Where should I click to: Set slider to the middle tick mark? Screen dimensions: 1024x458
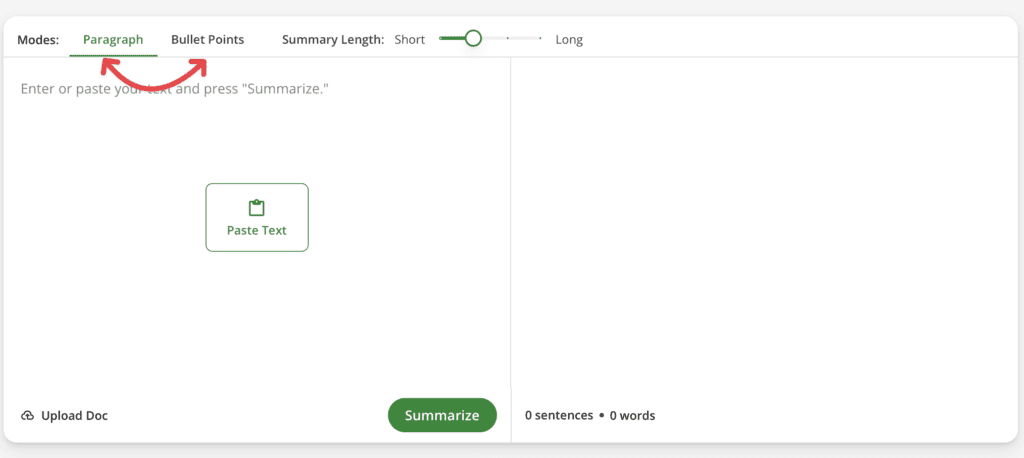coord(507,38)
